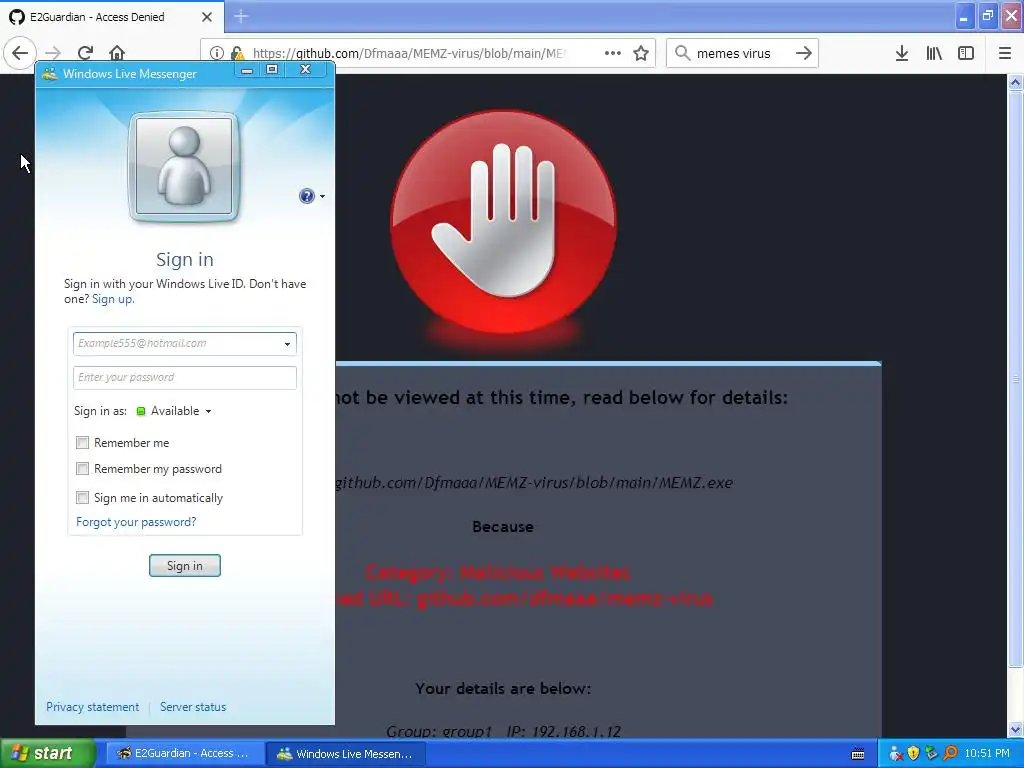The height and width of the screenshot is (768, 1024).
Task: Enable Remember my password checkbox
Action: click(82, 469)
